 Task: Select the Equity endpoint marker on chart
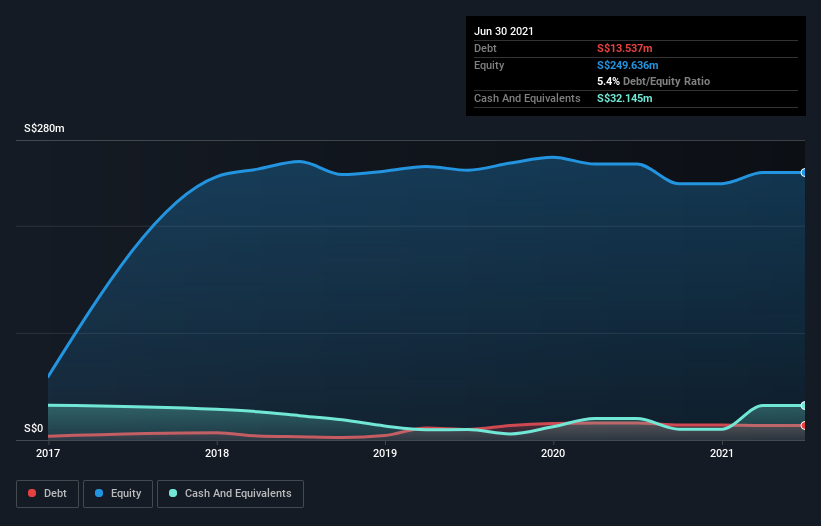[x=803, y=173]
